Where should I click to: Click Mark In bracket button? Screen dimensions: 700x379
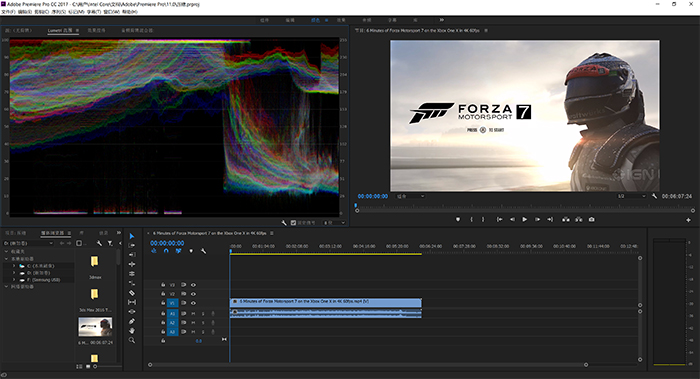(471, 219)
